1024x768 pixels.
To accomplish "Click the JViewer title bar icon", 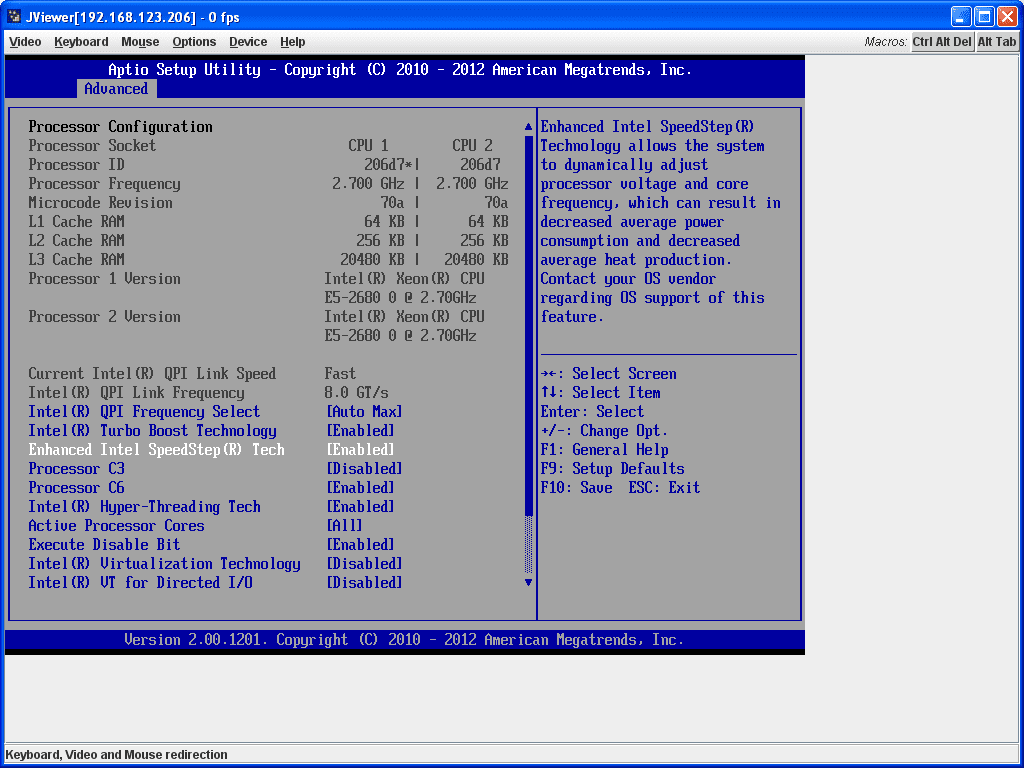I will pyautogui.click(x=14, y=16).
